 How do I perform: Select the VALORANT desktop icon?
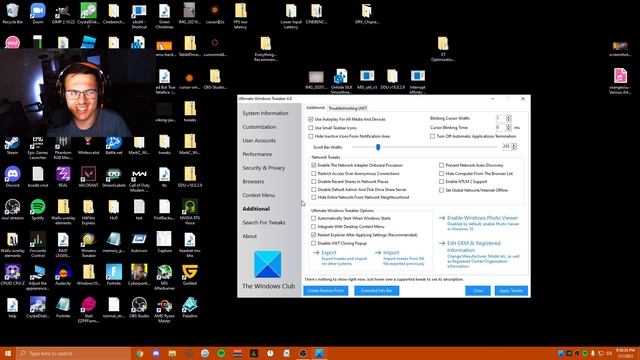[x=88, y=177]
